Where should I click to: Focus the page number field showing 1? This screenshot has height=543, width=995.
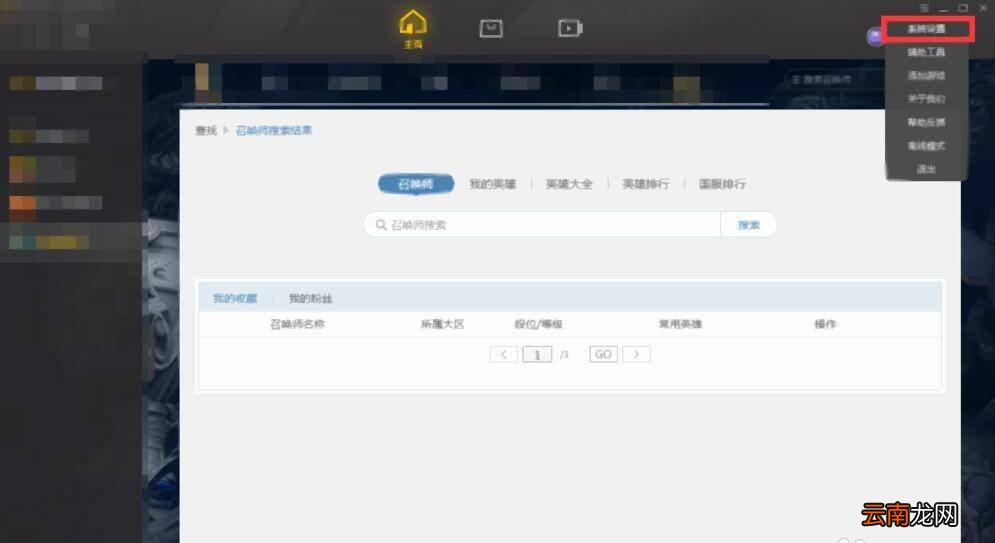pos(537,354)
